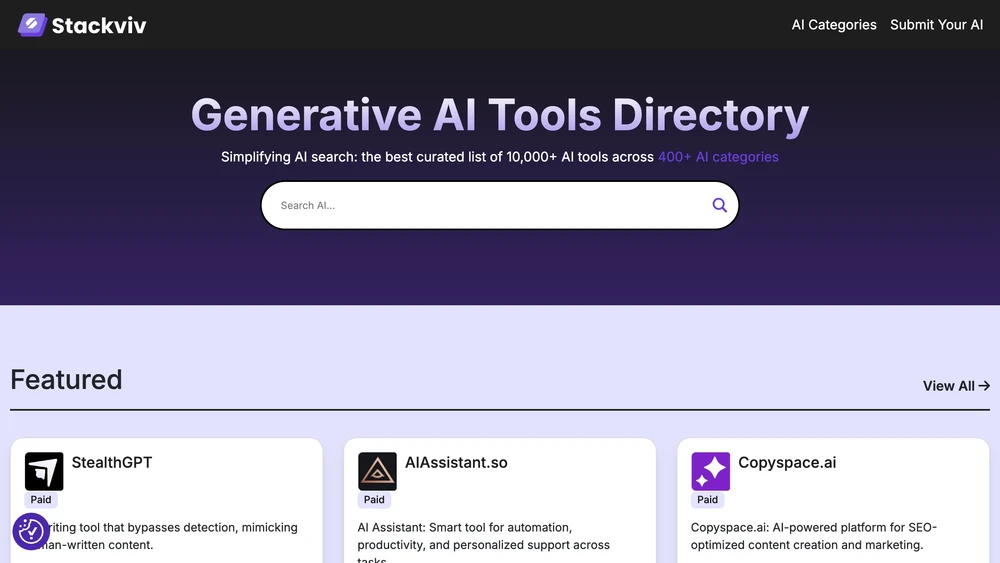The width and height of the screenshot is (1000, 563).
Task: Click the AI Assistant description text
Action: [x=483, y=545]
